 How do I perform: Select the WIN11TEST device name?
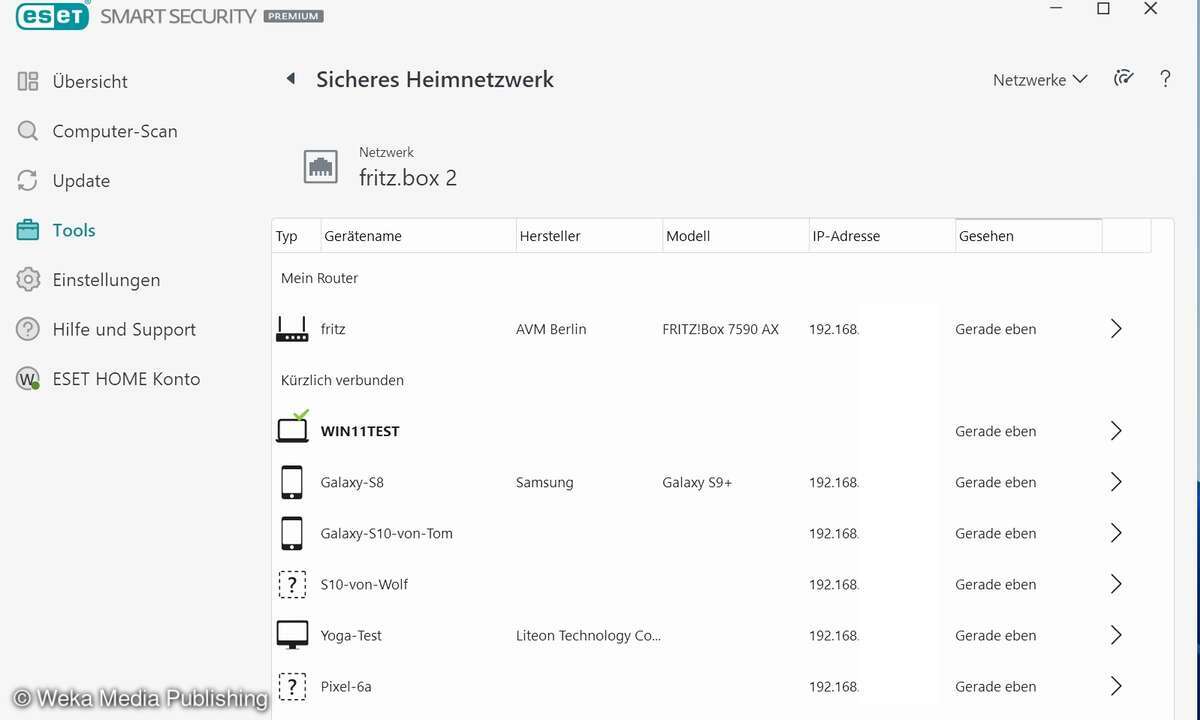[x=360, y=431]
